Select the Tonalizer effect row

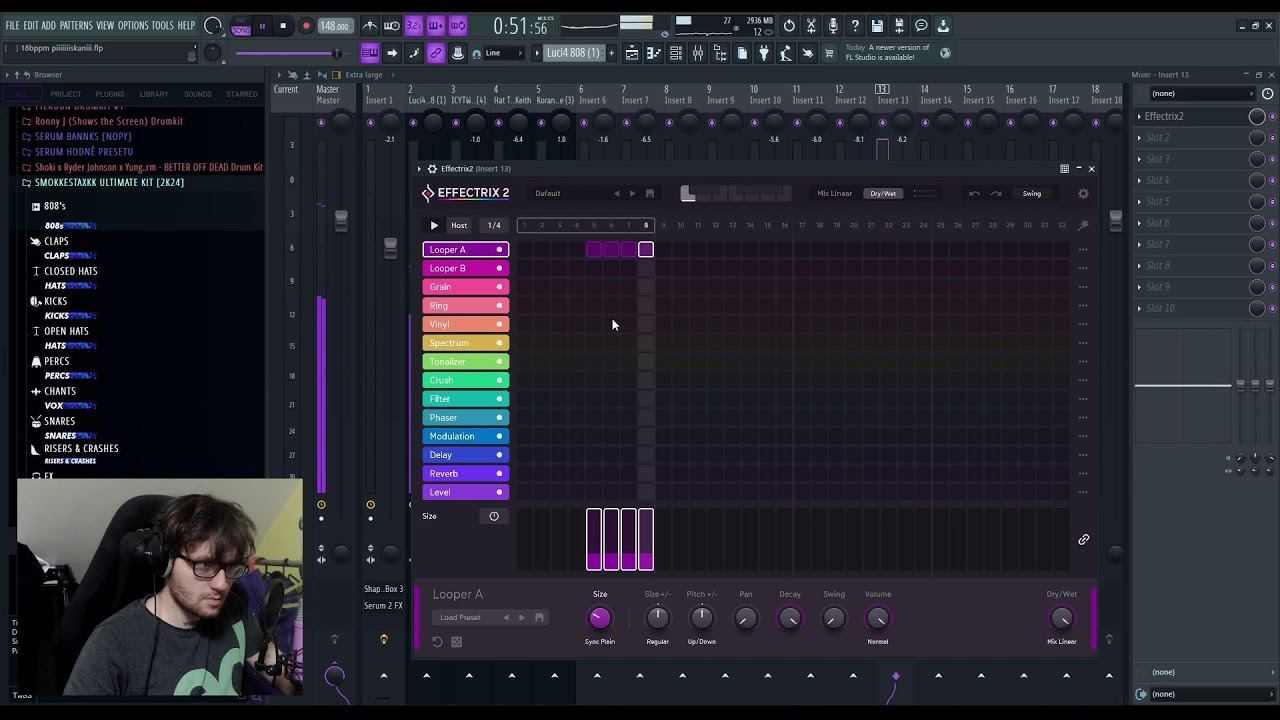coord(466,362)
